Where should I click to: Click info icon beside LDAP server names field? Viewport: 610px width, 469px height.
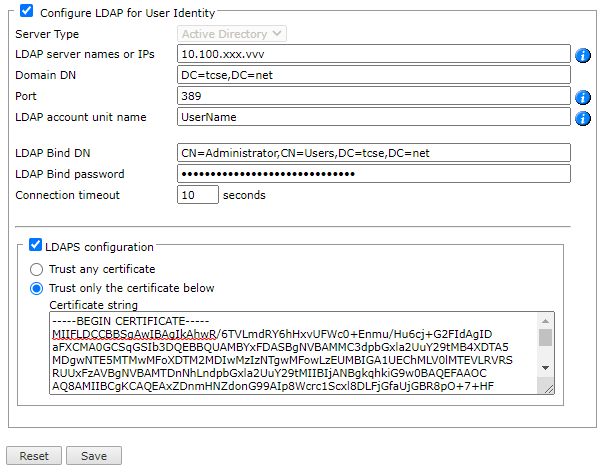click(584, 55)
